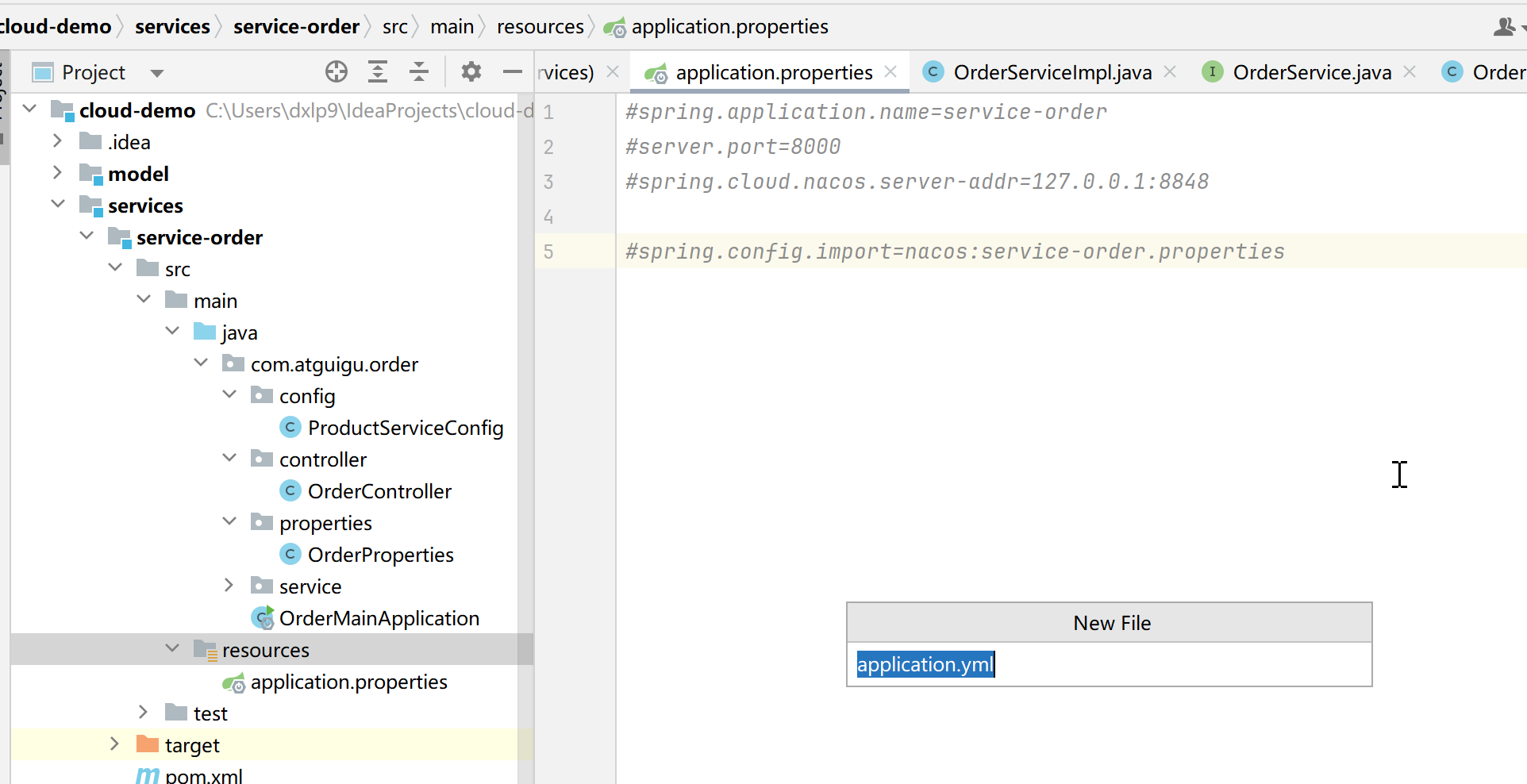Click the resources folder icon
This screenshot has height=784, width=1527.
click(206, 650)
